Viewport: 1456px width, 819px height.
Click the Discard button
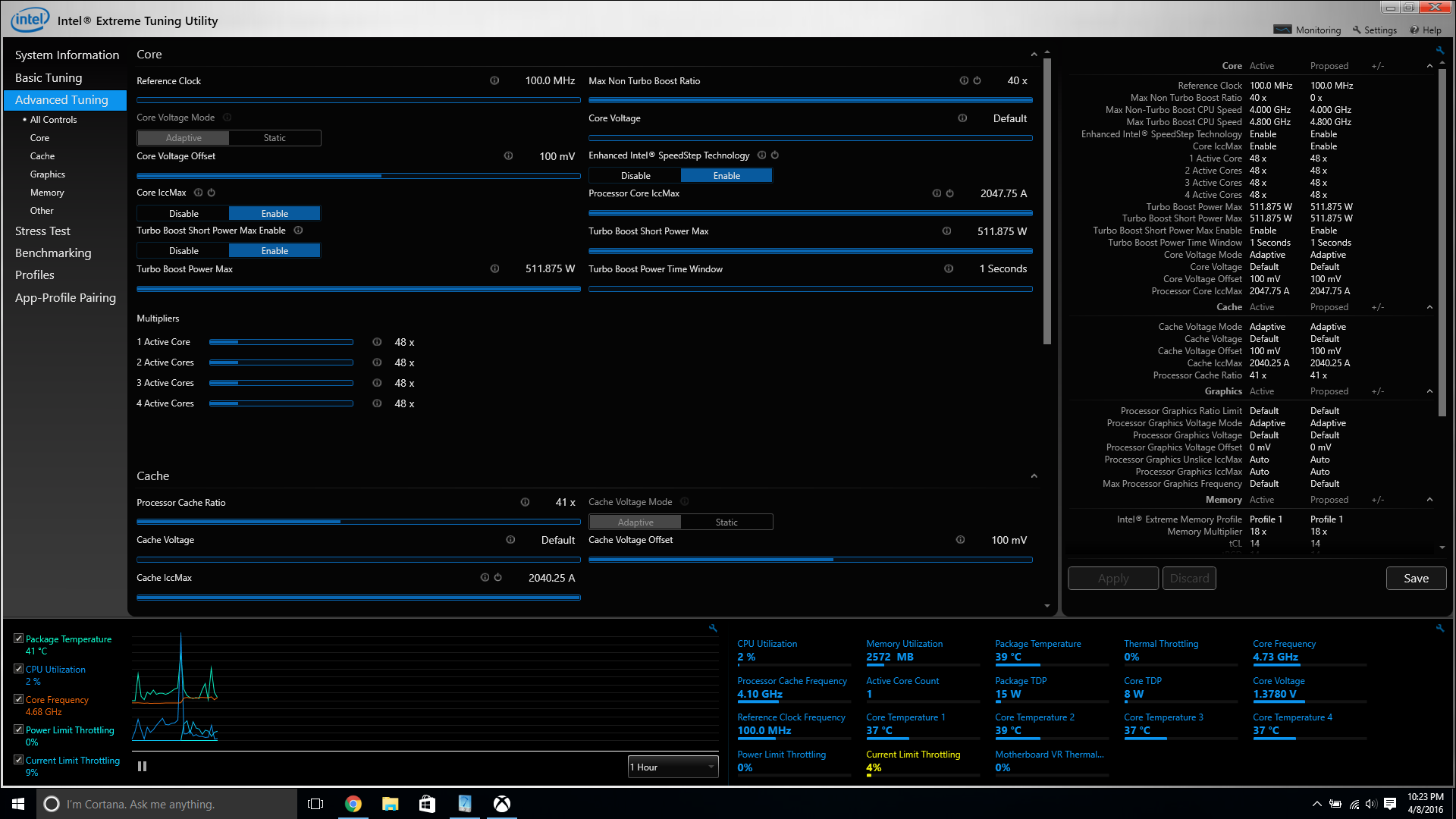click(x=1189, y=579)
